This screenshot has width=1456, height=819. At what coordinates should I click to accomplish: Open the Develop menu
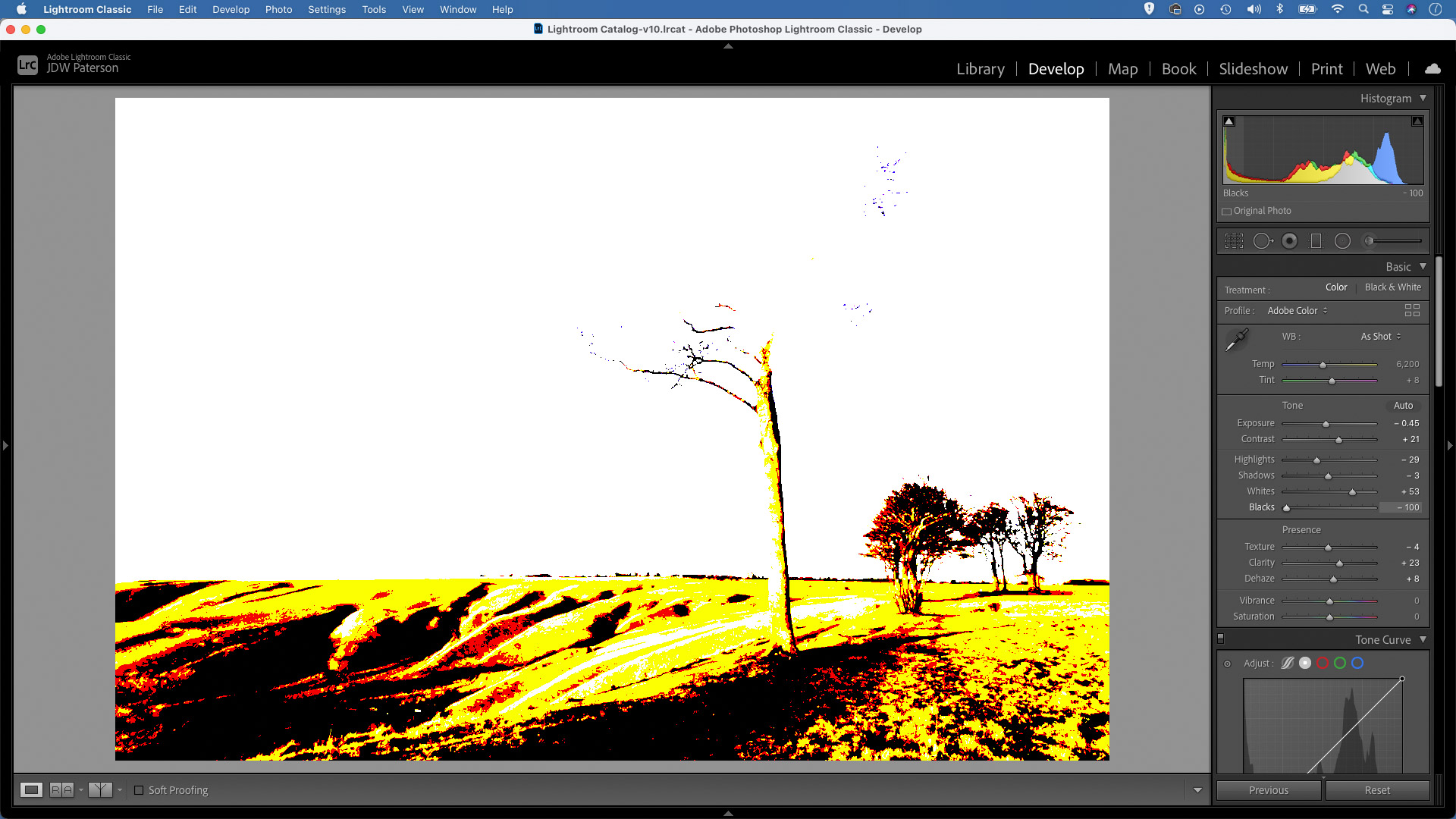click(230, 9)
